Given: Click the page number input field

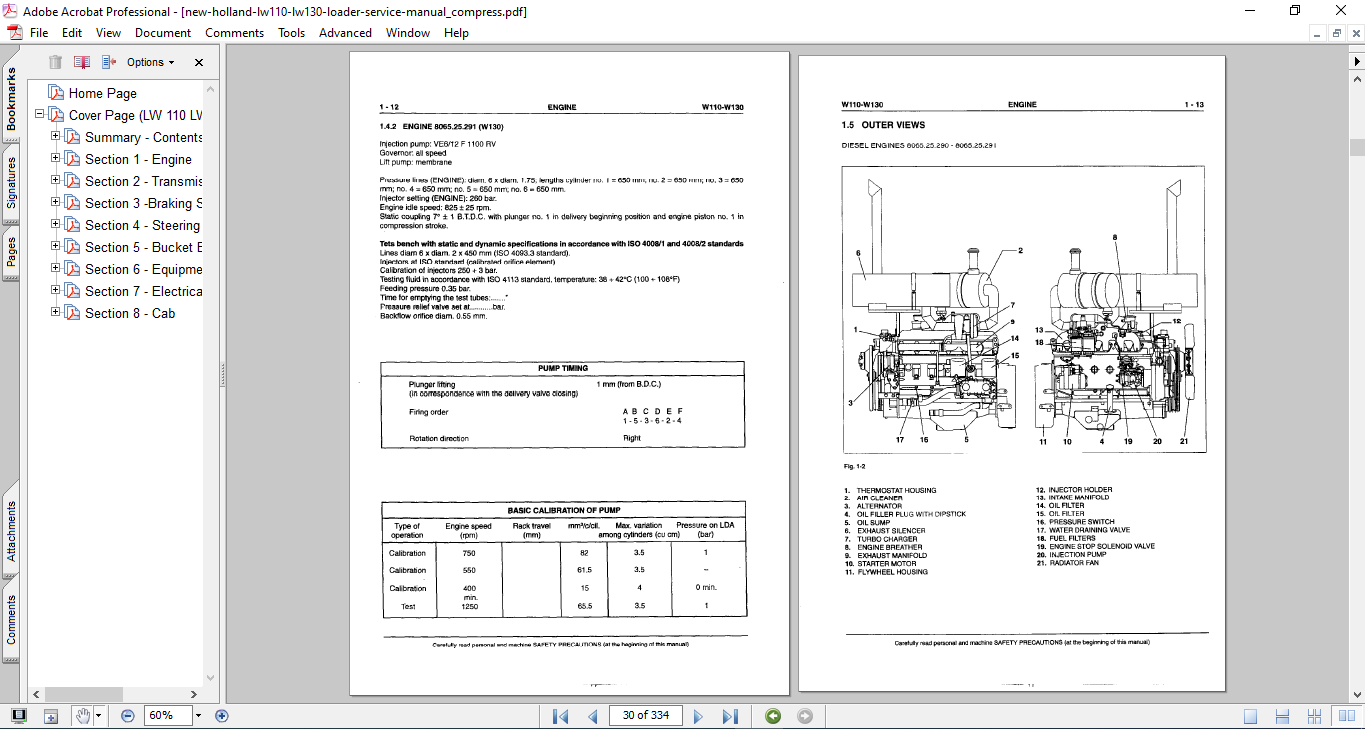Looking at the screenshot, I should coord(645,715).
